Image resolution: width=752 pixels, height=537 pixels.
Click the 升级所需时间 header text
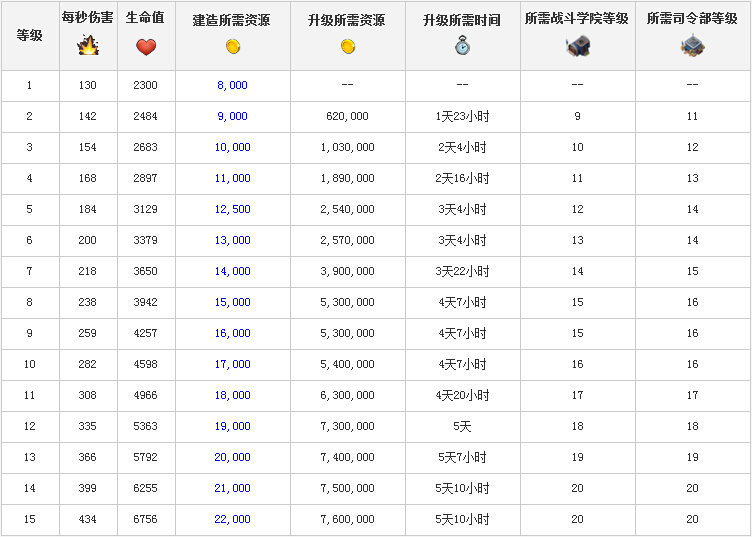point(462,20)
